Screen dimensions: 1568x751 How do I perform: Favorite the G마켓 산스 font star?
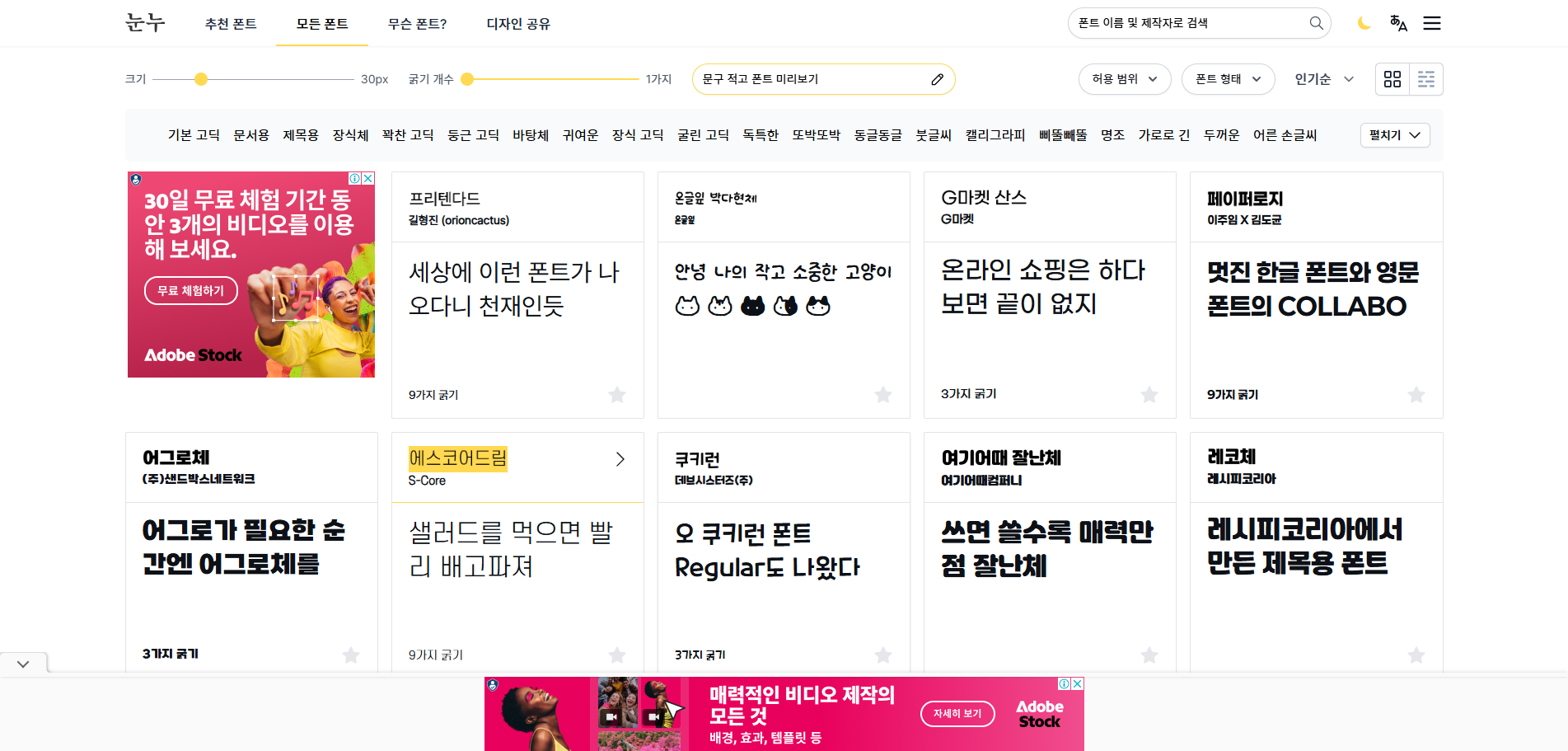1149,395
